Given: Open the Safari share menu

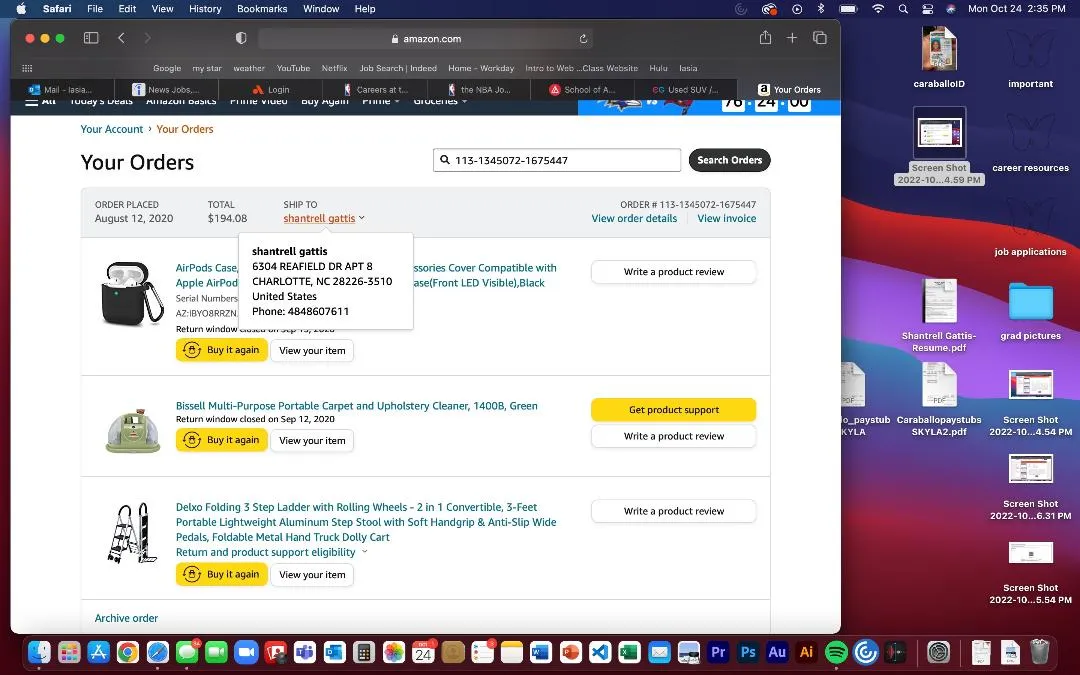Looking at the screenshot, I should pyautogui.click(x=765, y=38).
